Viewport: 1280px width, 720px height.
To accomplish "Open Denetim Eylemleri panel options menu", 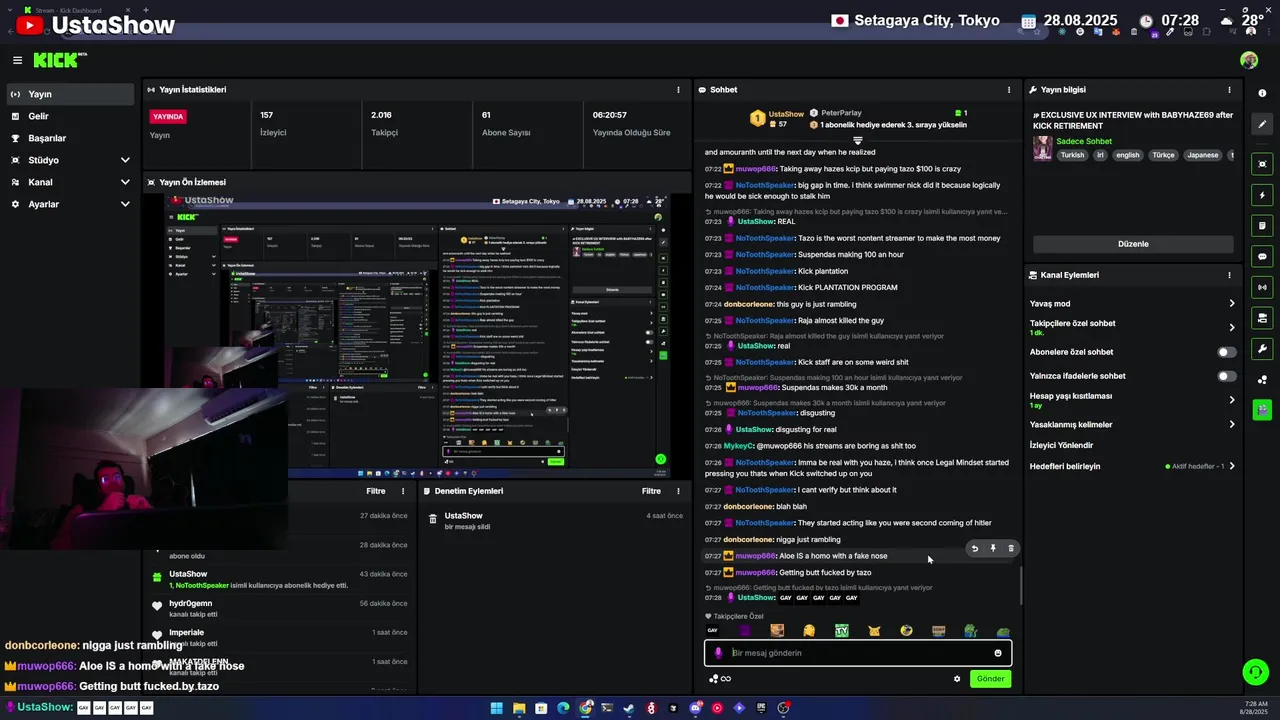I will pos(678,491).
